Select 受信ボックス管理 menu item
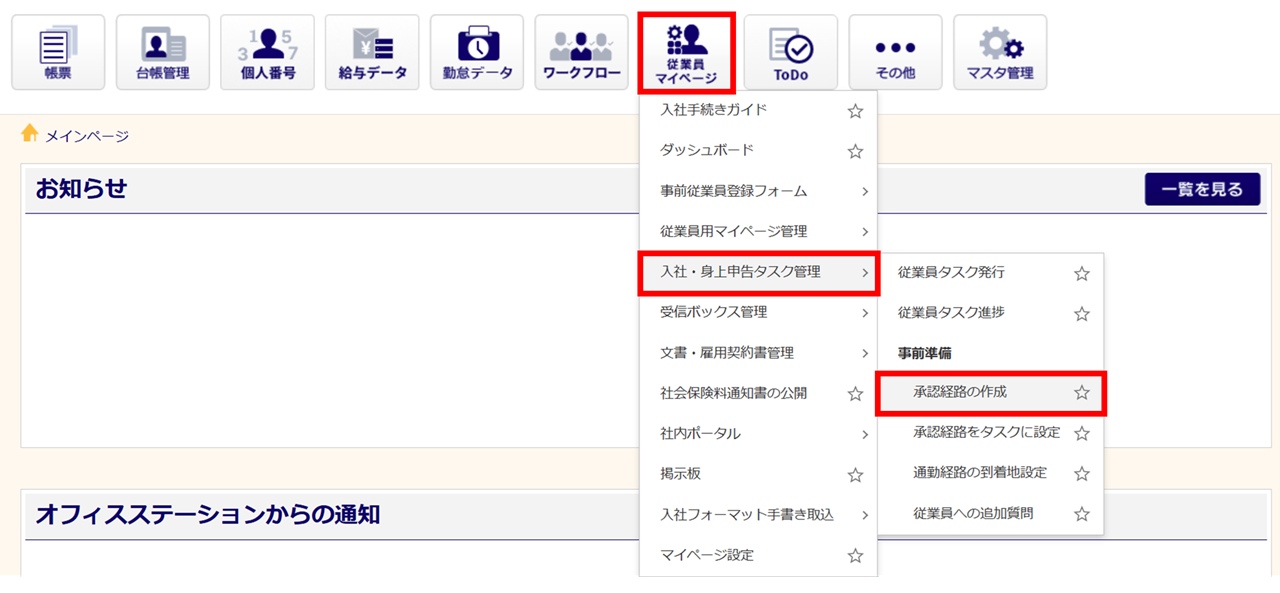 pyautogui.click(x=758, y=312)
